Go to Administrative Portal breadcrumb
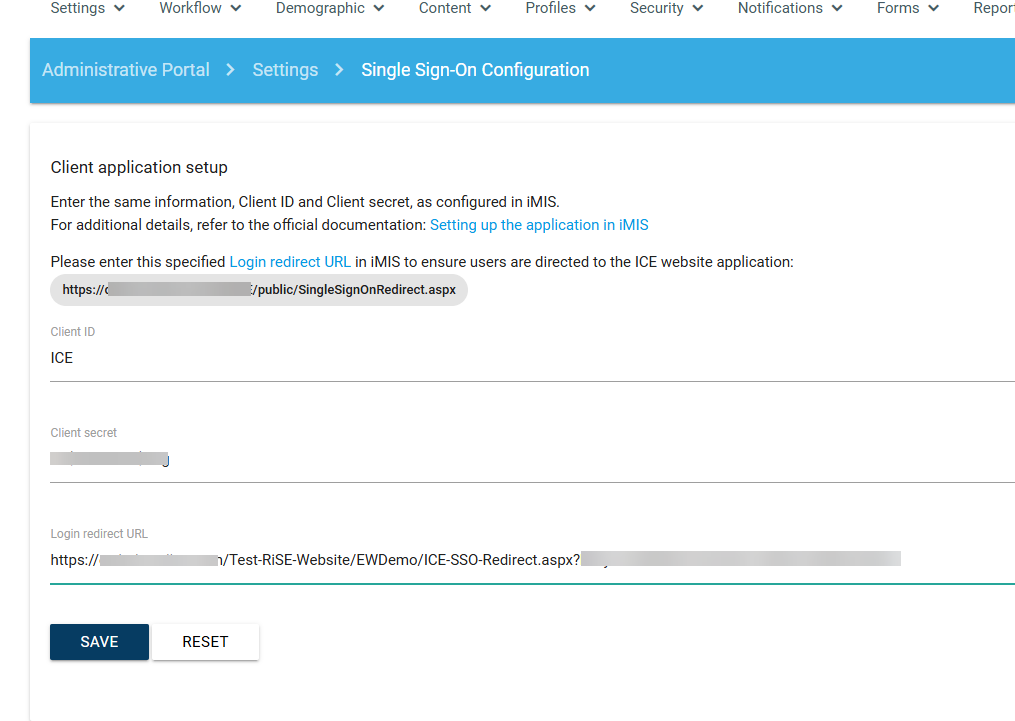The width and height of the screenshot is (1015, 721). [126, 70]
